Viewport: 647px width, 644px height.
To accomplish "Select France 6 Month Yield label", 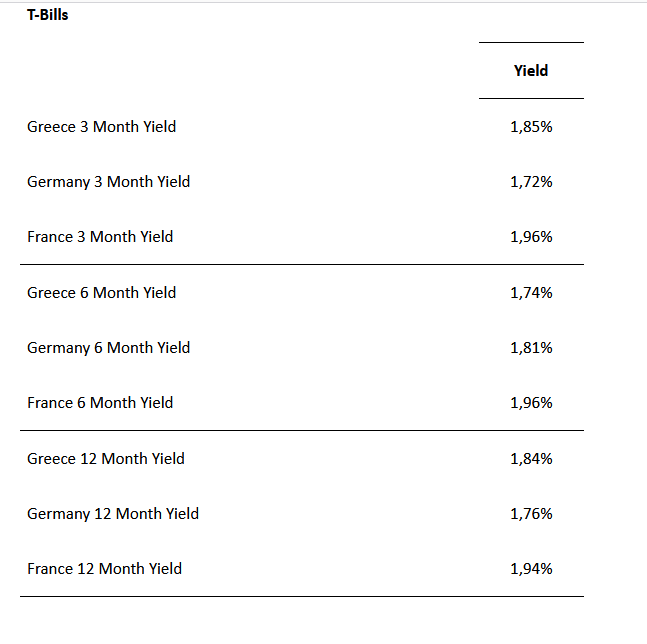I will click(100, 403).
